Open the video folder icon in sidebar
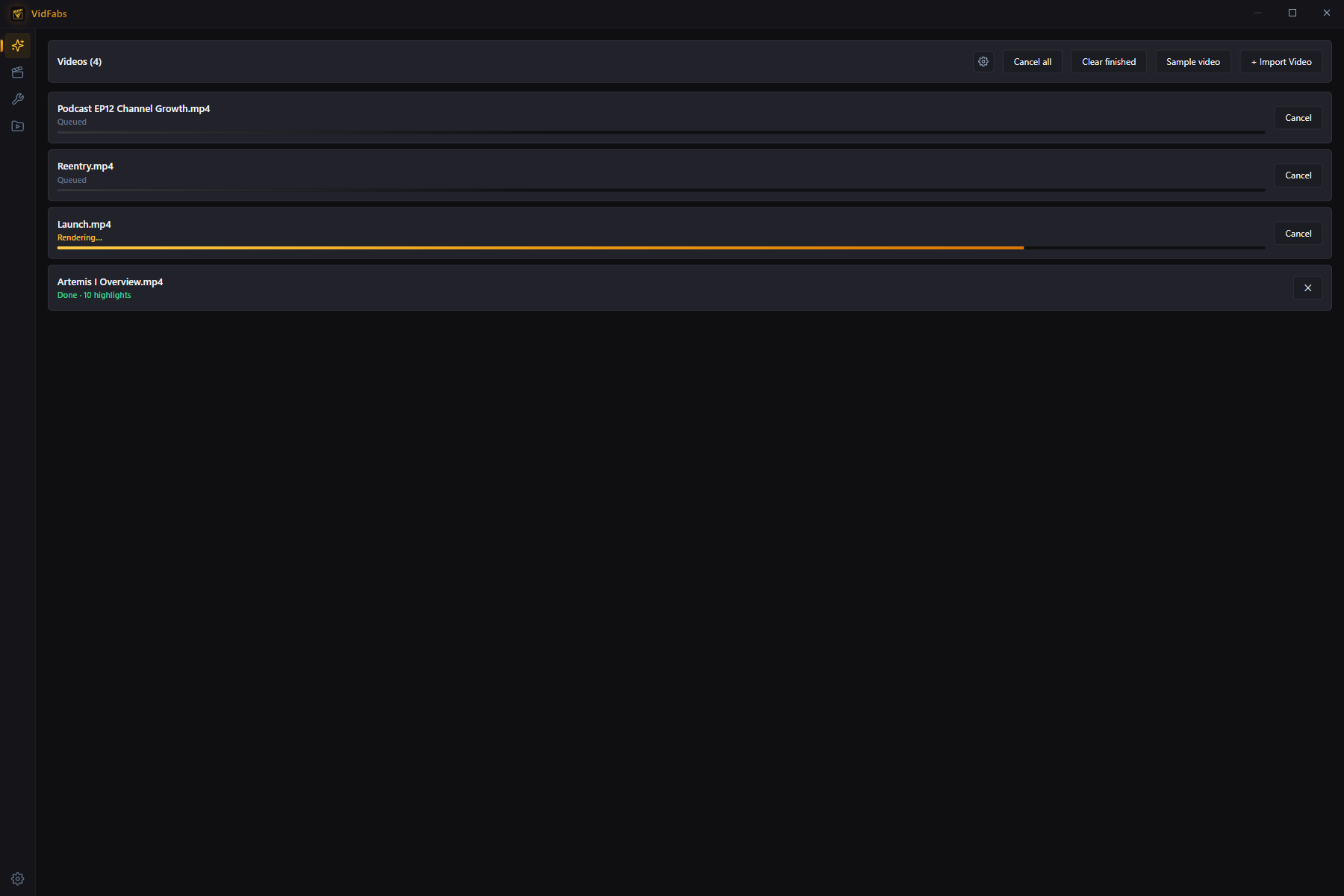This screenshot has height=896, width=1344. click(x=18, y=126)
